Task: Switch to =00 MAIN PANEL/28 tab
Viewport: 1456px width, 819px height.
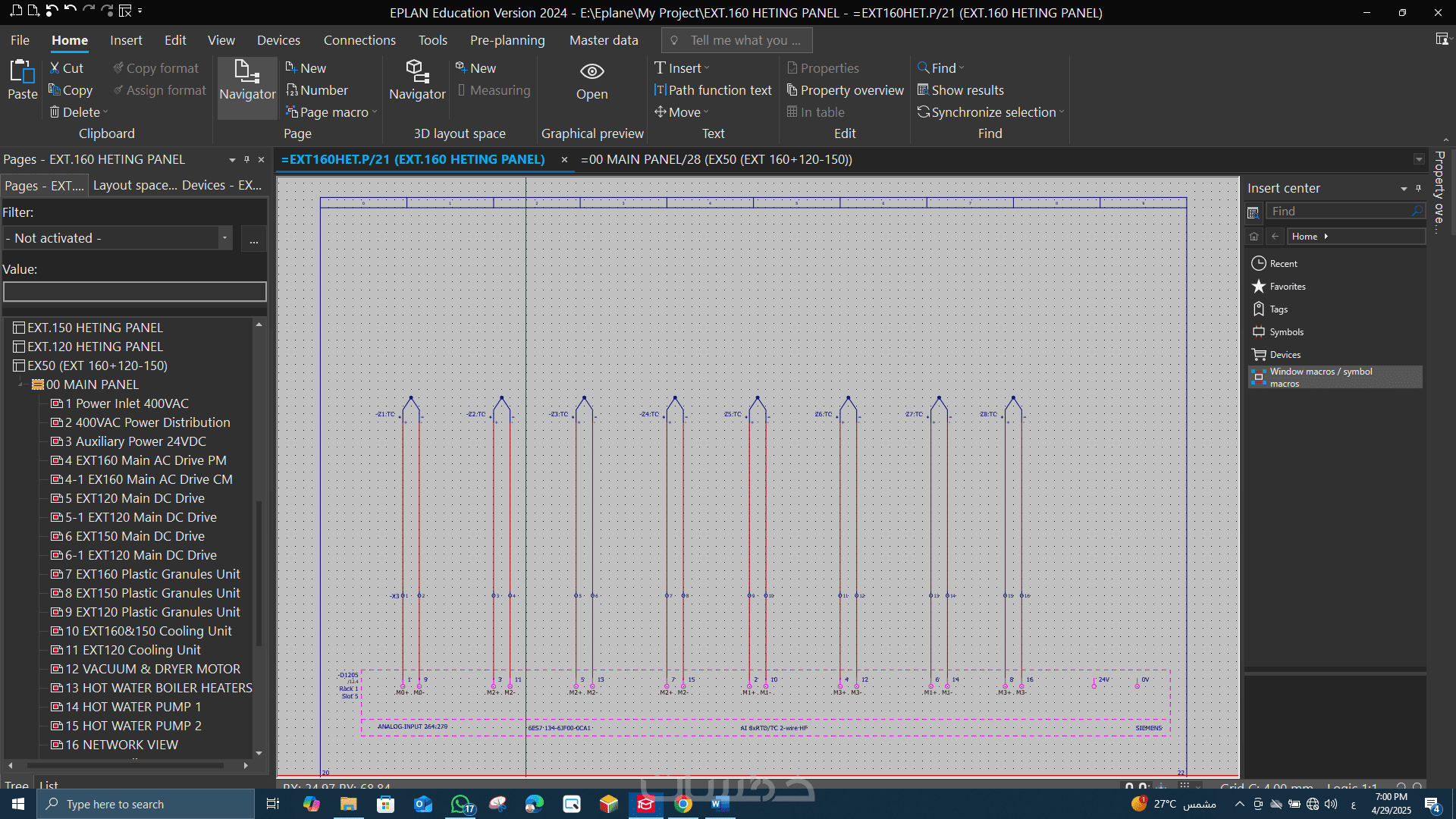Action: (x=716, y=160)
